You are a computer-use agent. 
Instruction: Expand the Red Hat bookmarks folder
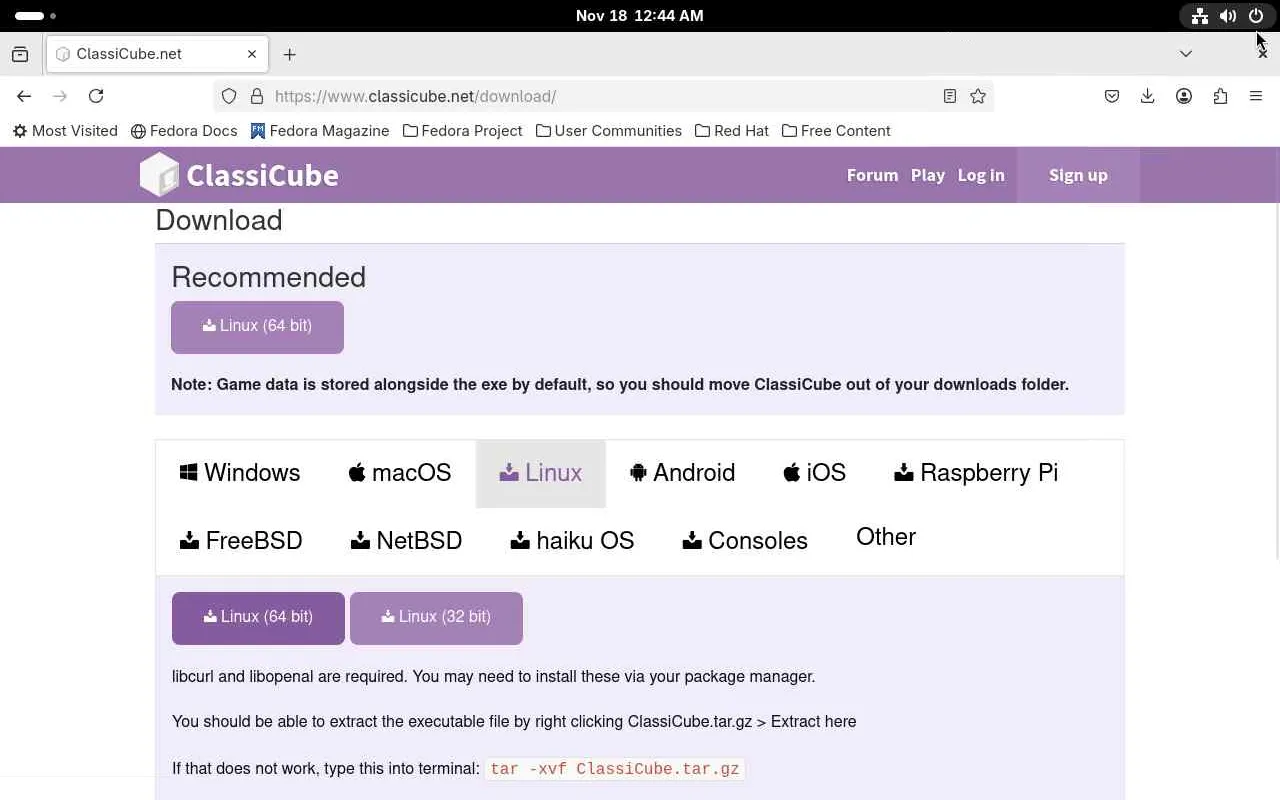point(732,131)
